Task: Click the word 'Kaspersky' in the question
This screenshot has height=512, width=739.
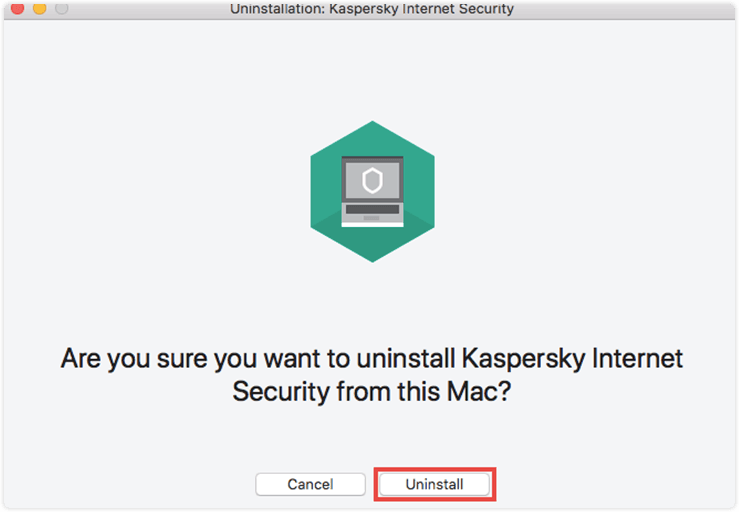Action: pyautogui.click(x=523, y=359)
